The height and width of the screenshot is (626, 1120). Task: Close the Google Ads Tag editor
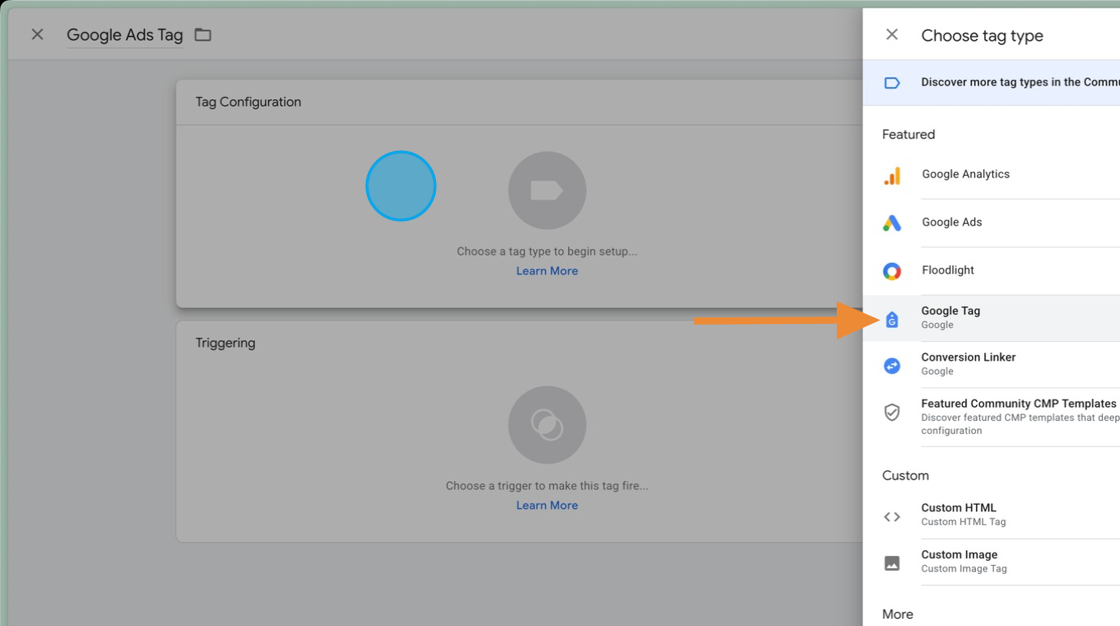(36, 33)
